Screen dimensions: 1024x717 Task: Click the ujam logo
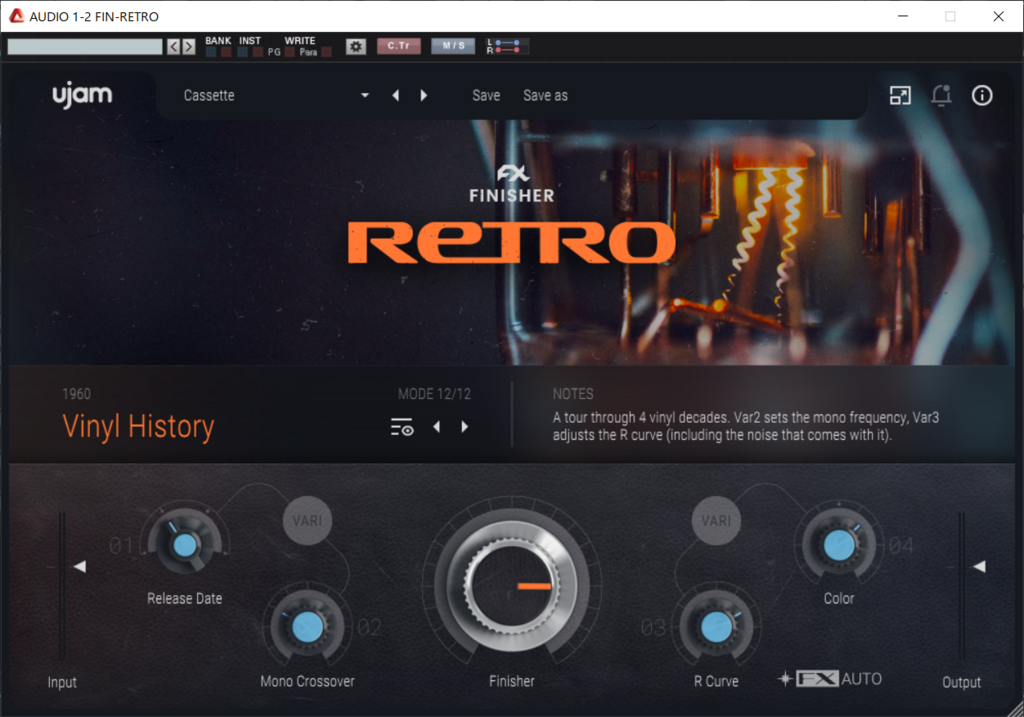[82, 95]
